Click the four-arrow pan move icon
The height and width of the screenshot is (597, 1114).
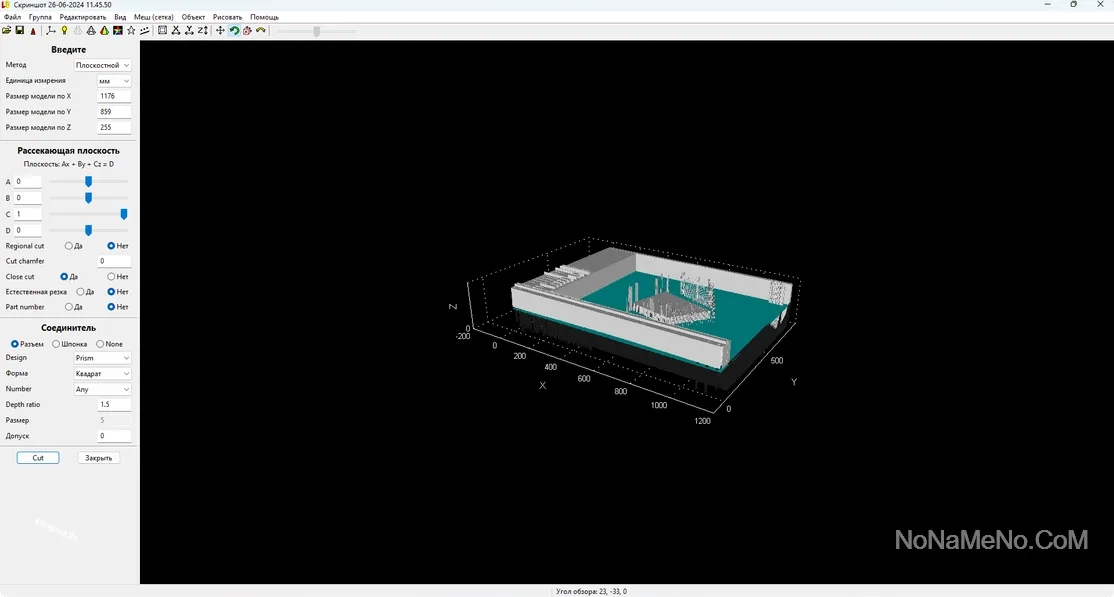(x=221, y=31)
